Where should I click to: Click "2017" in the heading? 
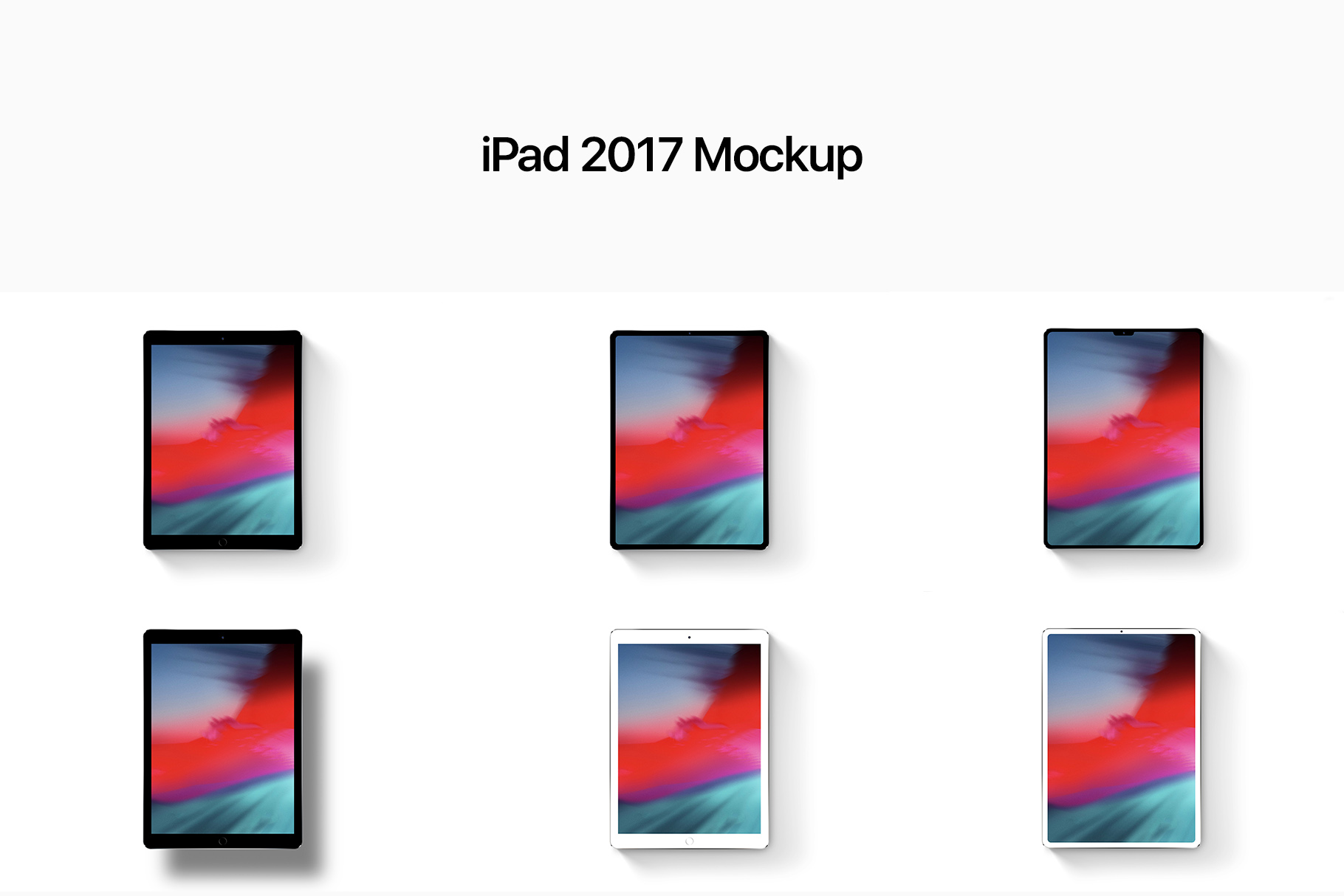[631, 155]
